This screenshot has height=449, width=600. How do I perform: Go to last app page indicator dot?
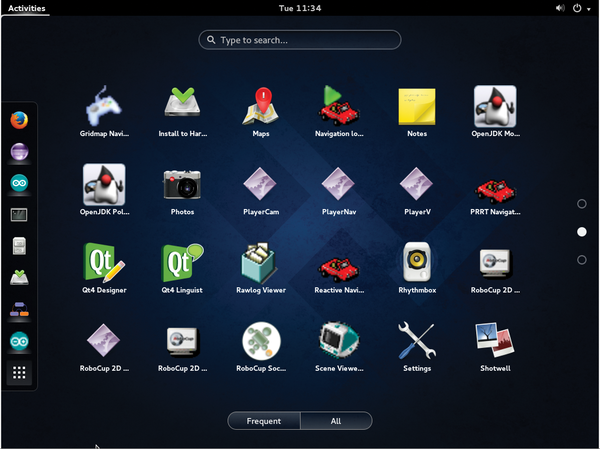point(582,260)
